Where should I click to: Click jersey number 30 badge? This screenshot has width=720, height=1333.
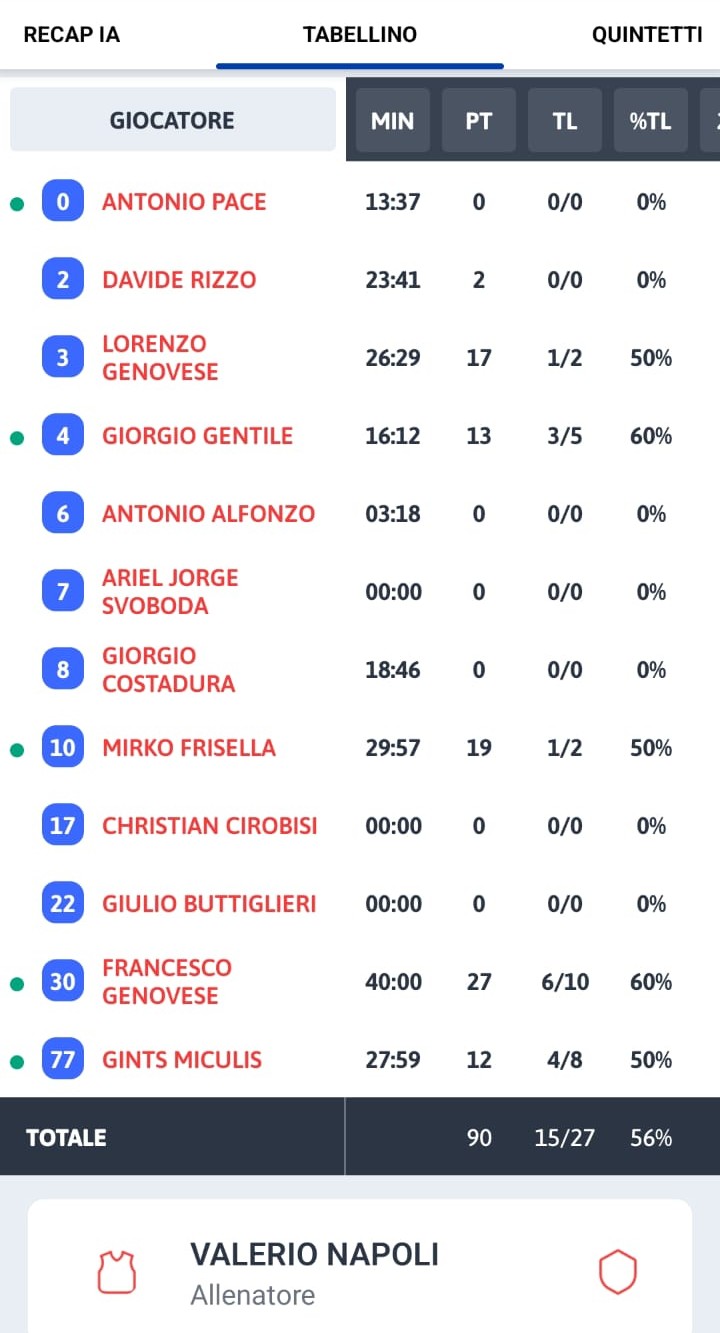(63, 982)
